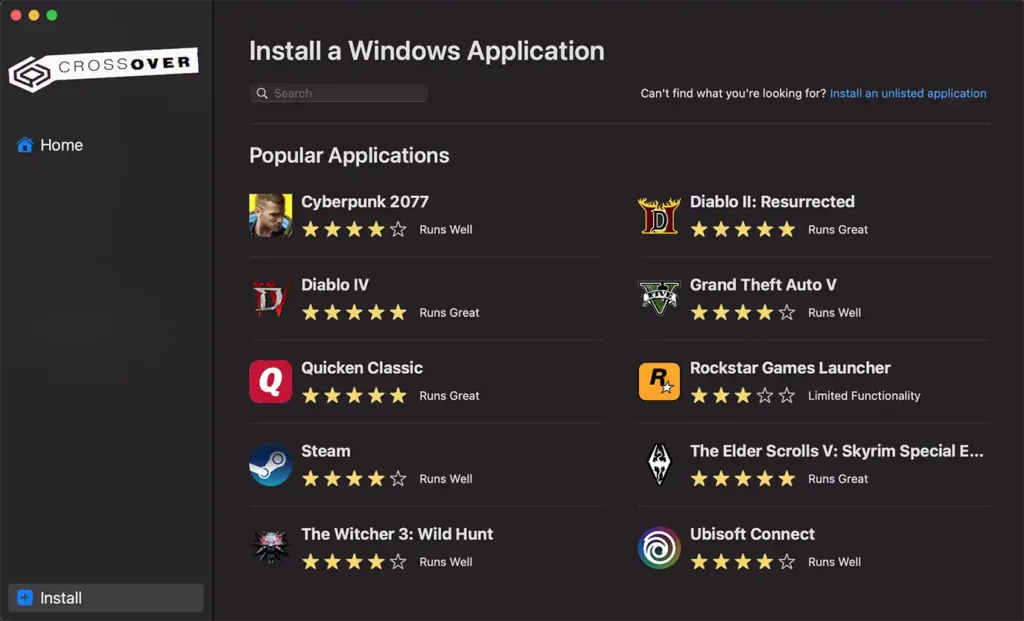
Task: Click the blue plus Install icon
Action: click(25, 597)
